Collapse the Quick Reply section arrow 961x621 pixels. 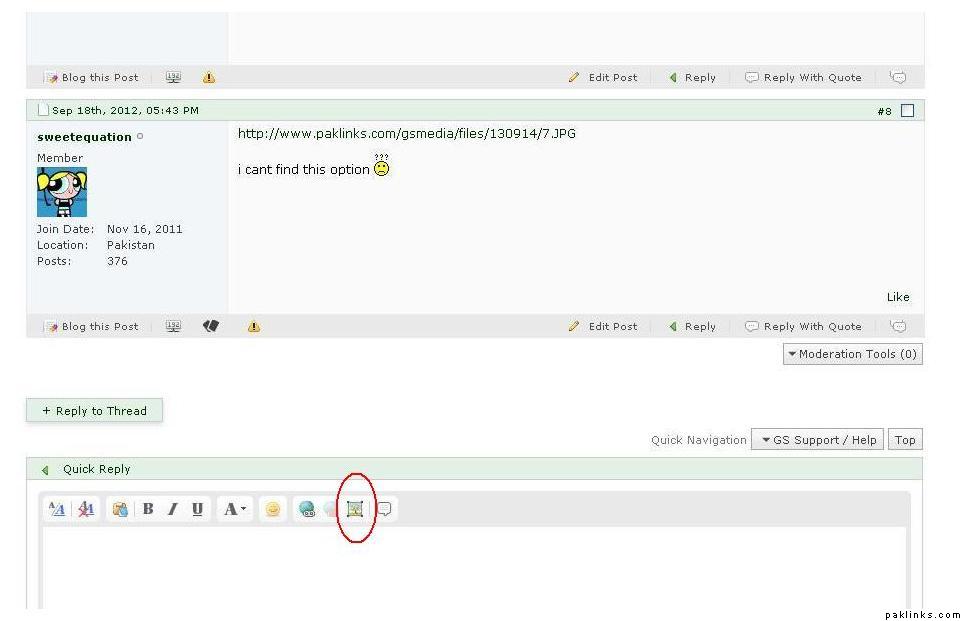(44, 470)
